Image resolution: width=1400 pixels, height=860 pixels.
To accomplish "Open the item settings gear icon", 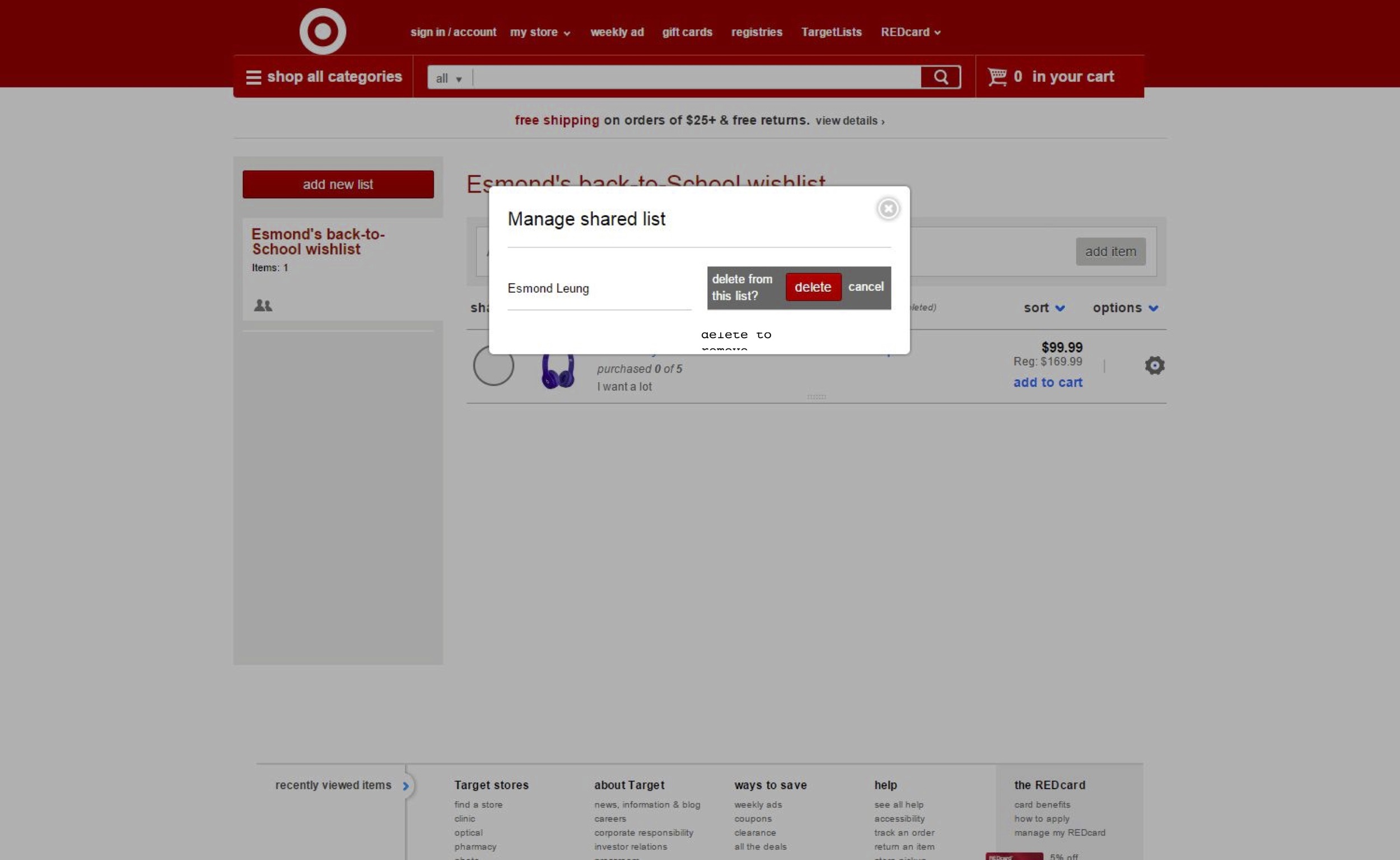I will click(1154, 365).
